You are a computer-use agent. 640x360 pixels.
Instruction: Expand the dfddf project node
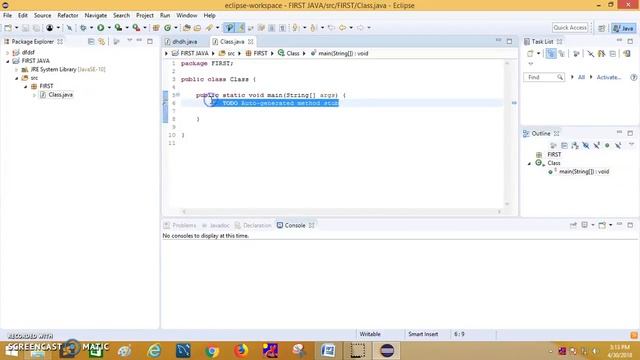coord(7,53)
